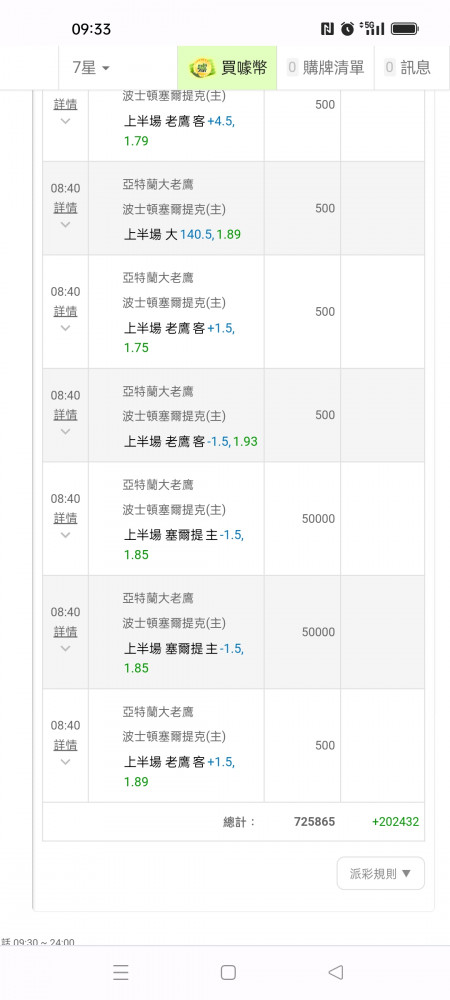Image resolution: width=450 pixels, height=1000 pixels.
Task: Tap Android home square icon
Action: click(x=228, y=972)
